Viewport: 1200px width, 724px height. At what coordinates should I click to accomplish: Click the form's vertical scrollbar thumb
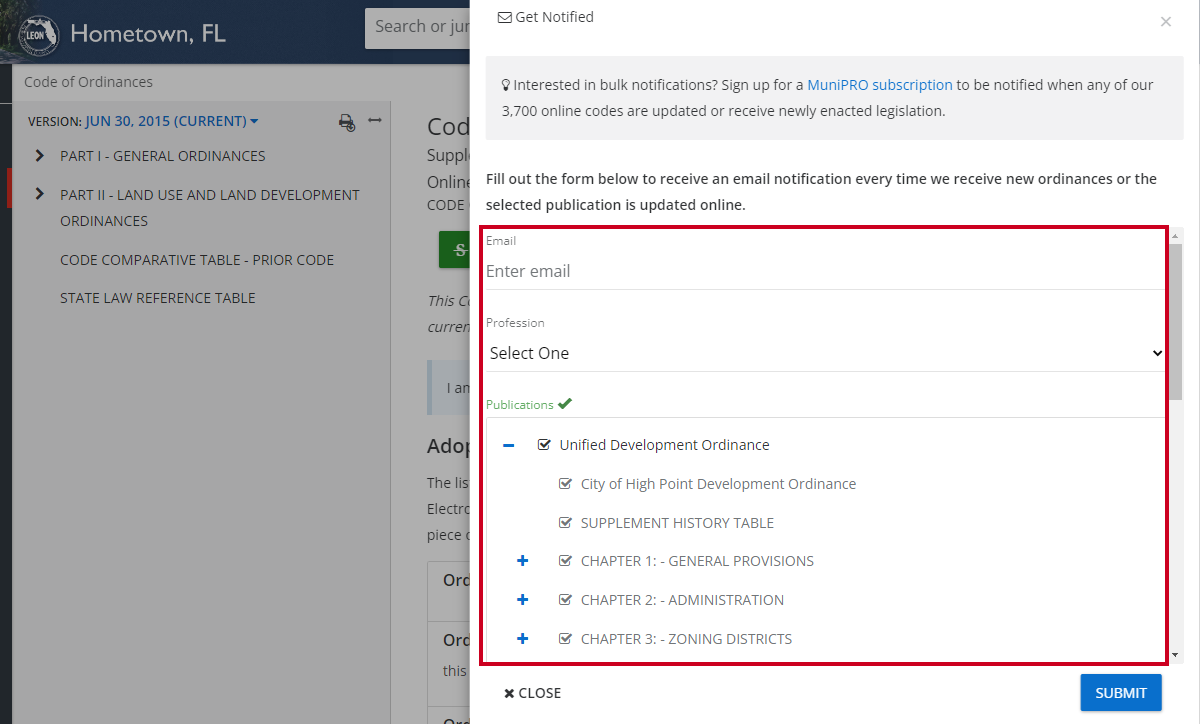(x=1175, y=322)
